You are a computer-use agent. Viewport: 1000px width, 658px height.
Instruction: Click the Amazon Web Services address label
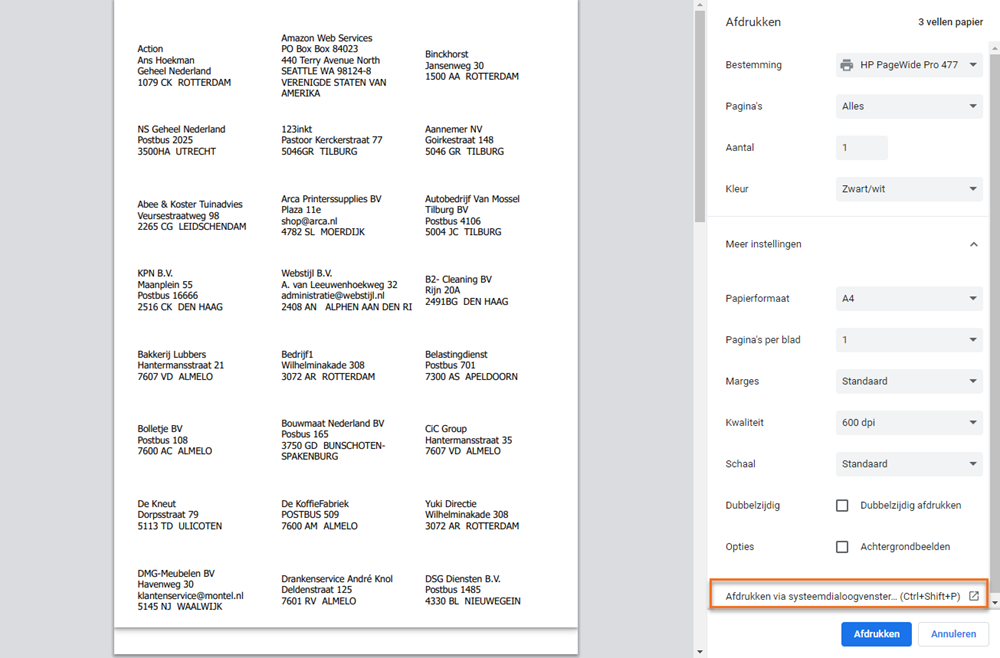point(334,66)
